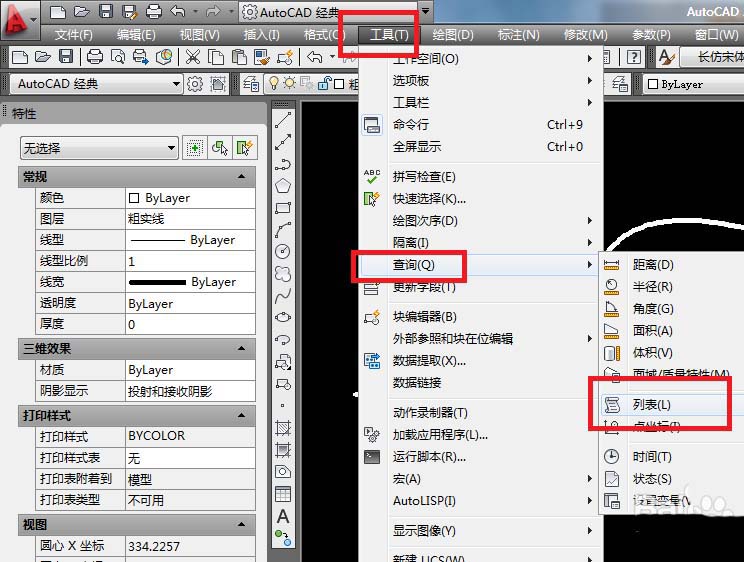The width and height of the screenshot is (744, 562).
Task: Open the 无选择 selection dropdown
Action: pos(99,148)
